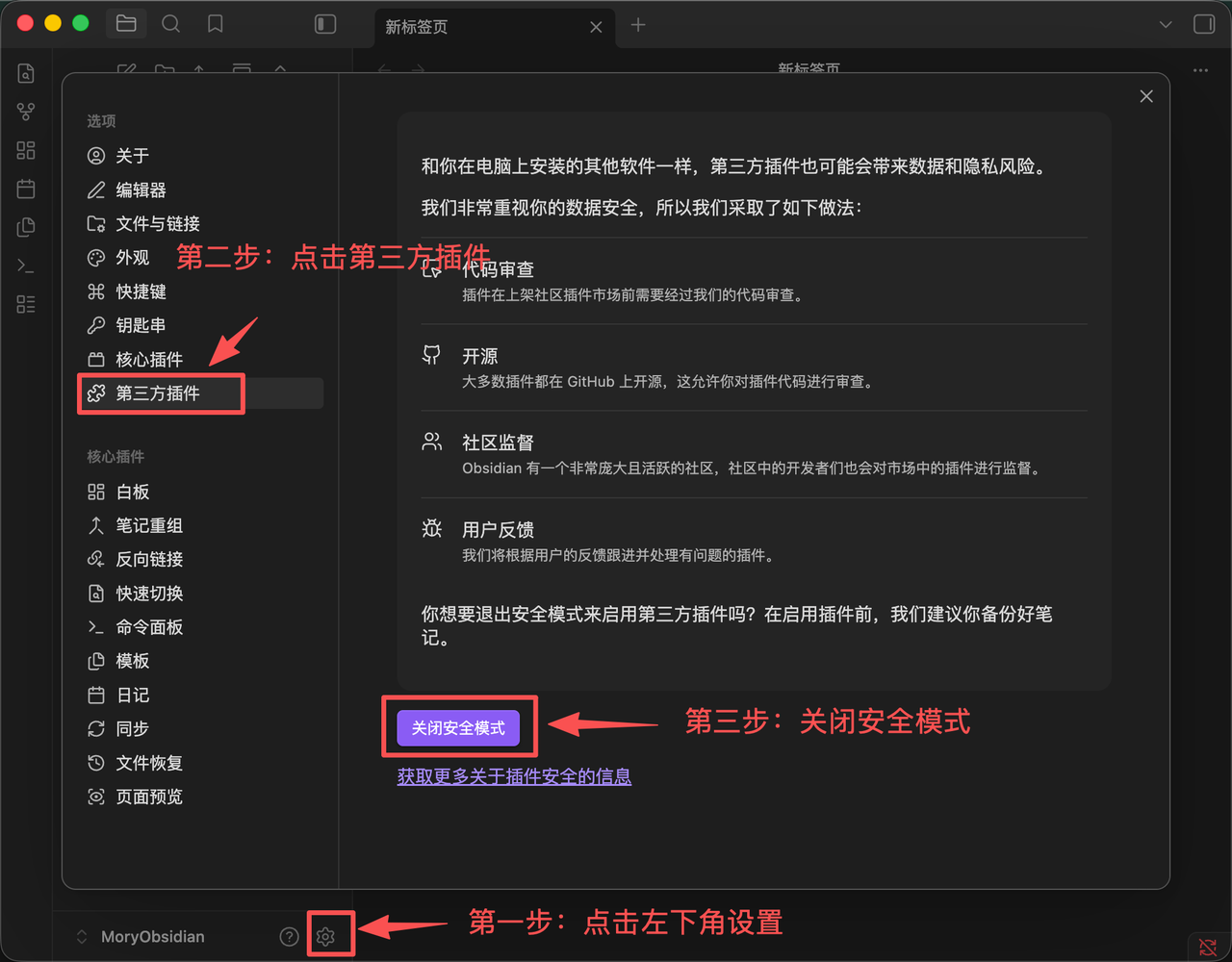This screenshot has width=1232, height=962.
Task: Click the 开源 heading text
Action: click(x=480, y=356)
